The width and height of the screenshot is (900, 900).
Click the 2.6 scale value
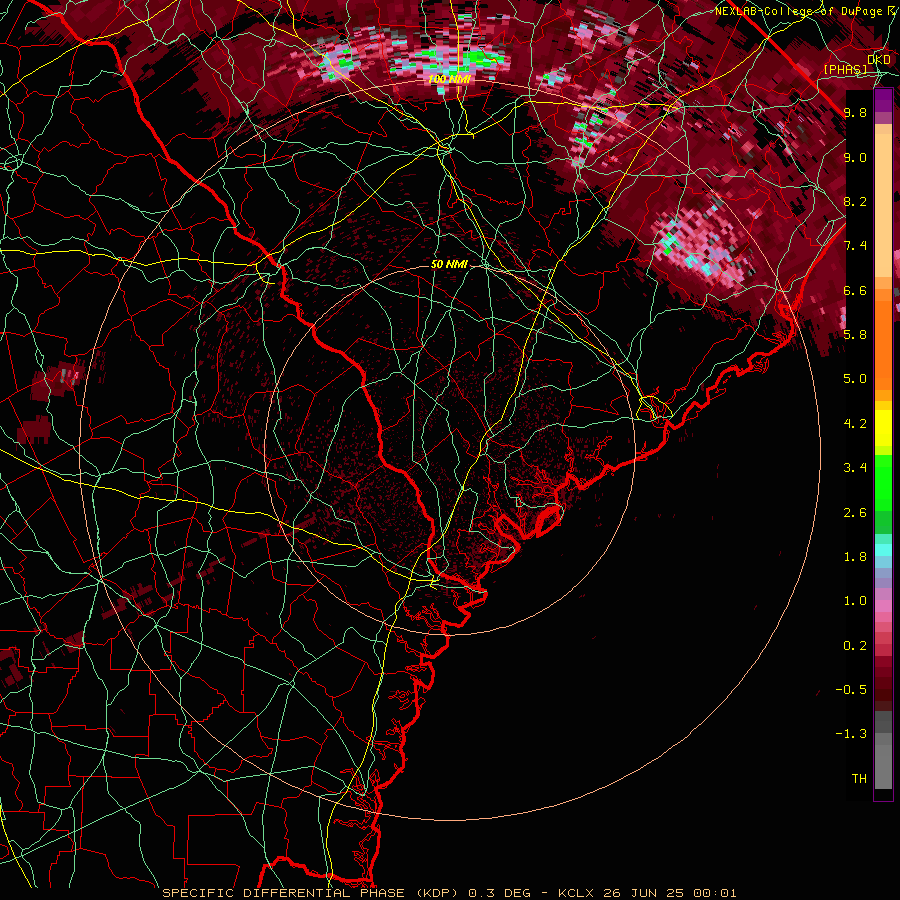(x=855, y=512)
